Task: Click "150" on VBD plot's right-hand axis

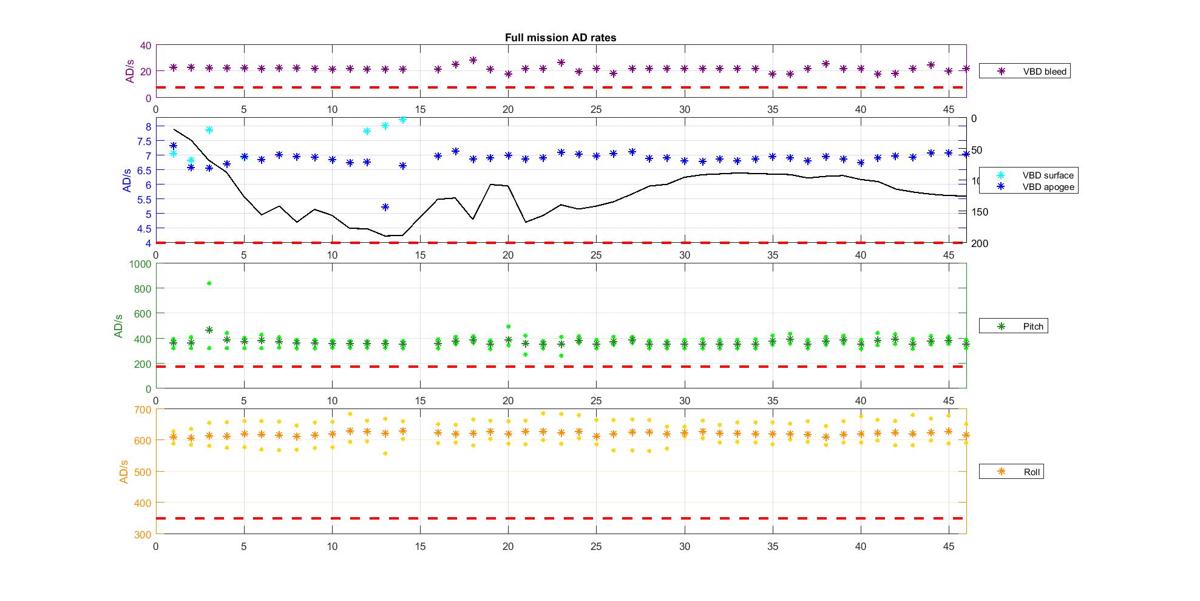Action: [x=980, y=212]
